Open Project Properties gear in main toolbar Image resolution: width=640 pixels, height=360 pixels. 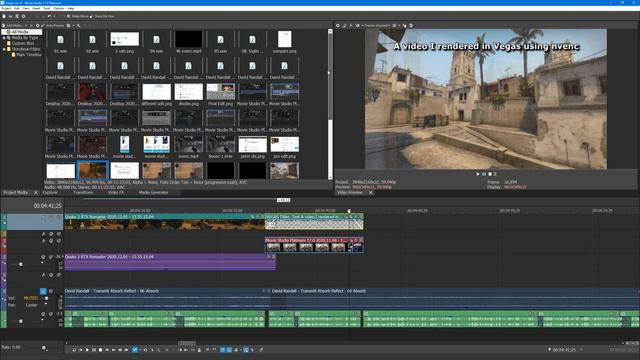pos(23,16)
